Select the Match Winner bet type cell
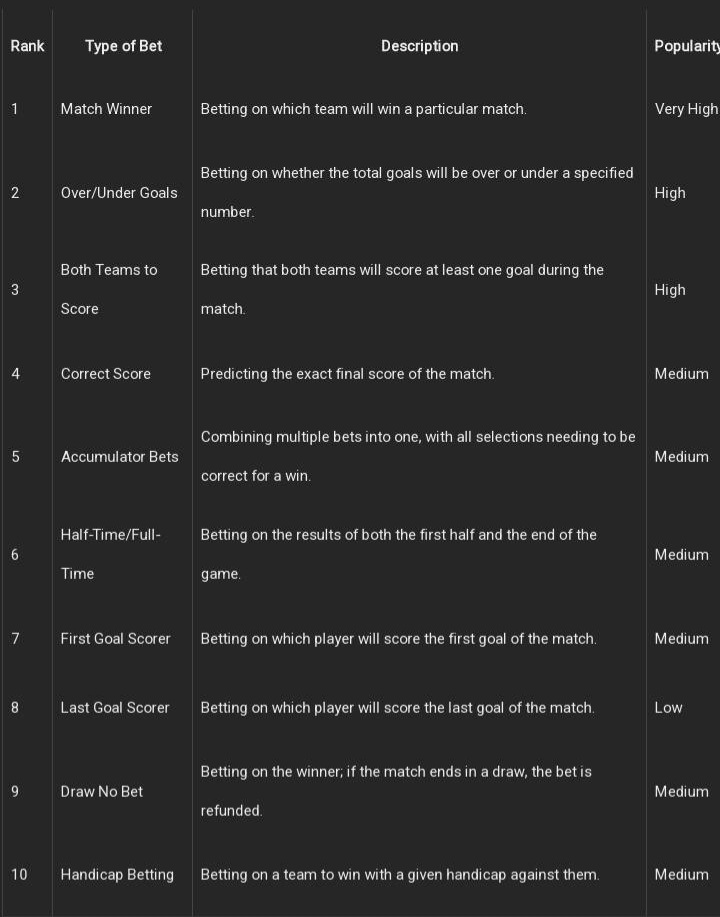This screenshot has height=917, width=720. pyautogui.click(x=106, y=109)
